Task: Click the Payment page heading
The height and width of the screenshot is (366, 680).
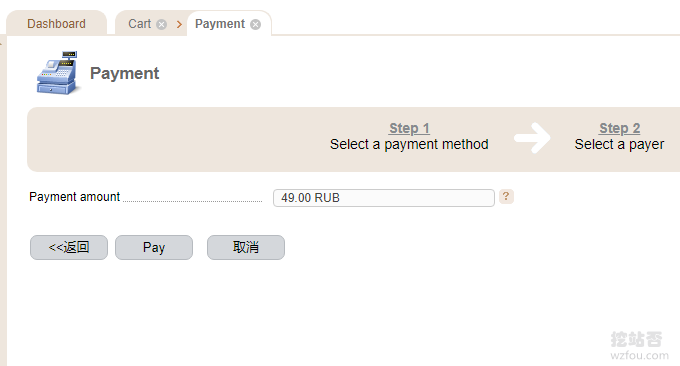Action: [124, 73]
